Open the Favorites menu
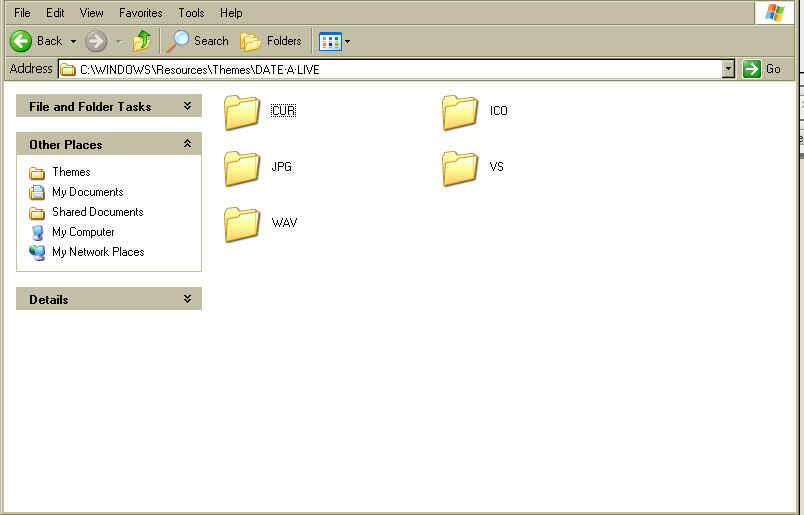Screen dimensions: 804x515 point(140,13)
